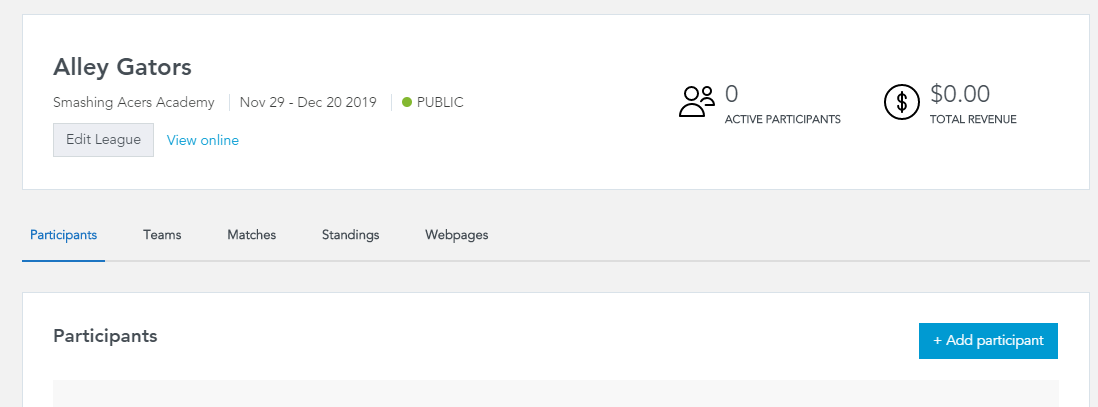The image size is (1098, 407).
Task: Select the Webpages tab
Action: coord(457,235)
